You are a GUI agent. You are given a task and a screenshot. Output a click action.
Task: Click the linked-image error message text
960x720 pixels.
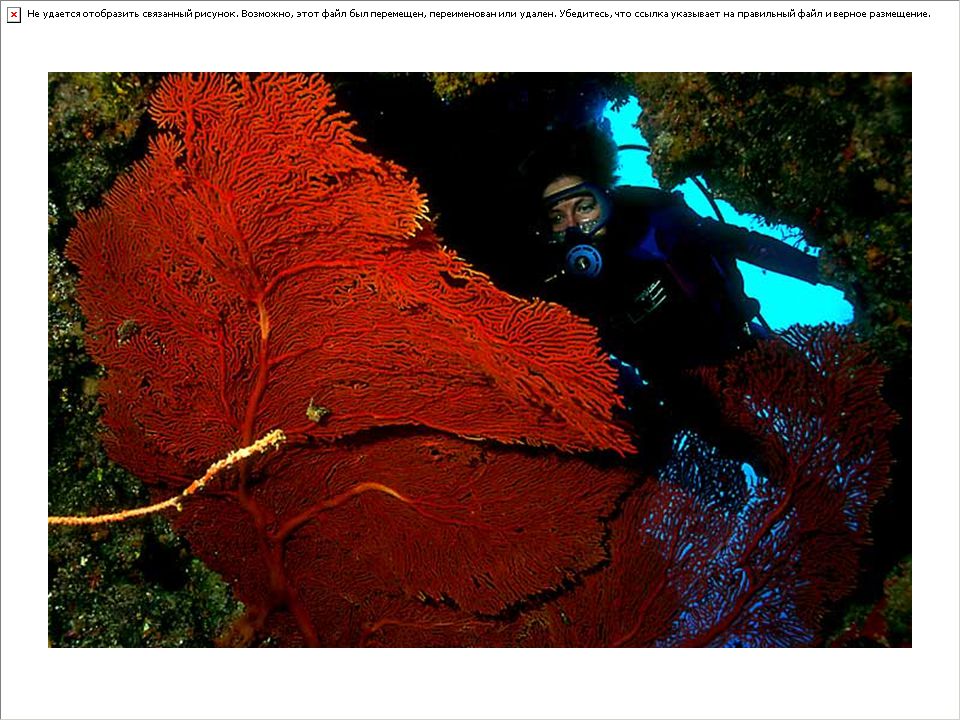tap(478, 14)
